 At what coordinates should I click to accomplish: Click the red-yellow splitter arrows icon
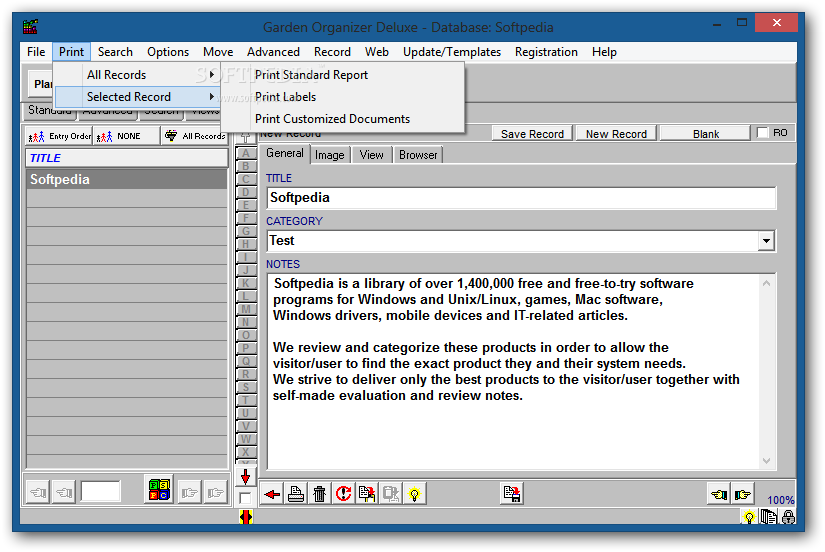(x=246, y=517)
